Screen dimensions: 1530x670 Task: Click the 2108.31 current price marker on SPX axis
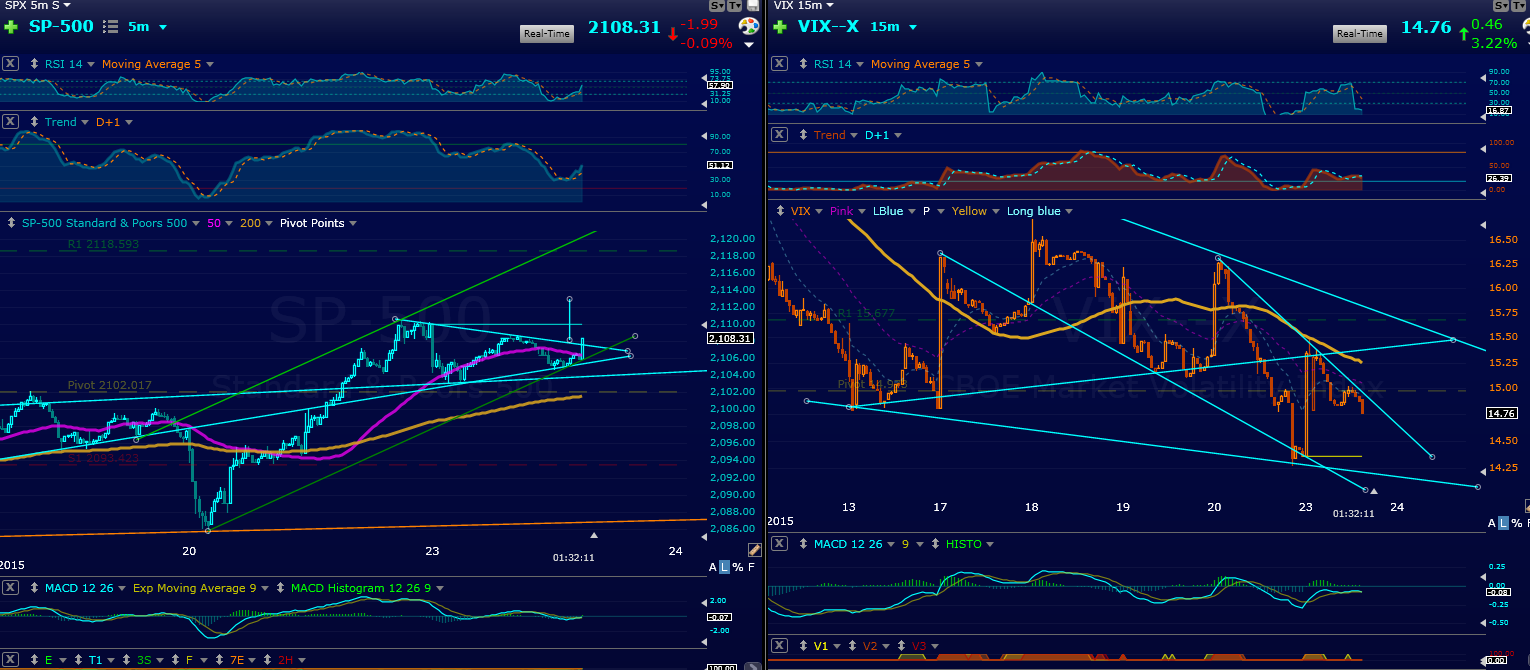coord(730,338)
